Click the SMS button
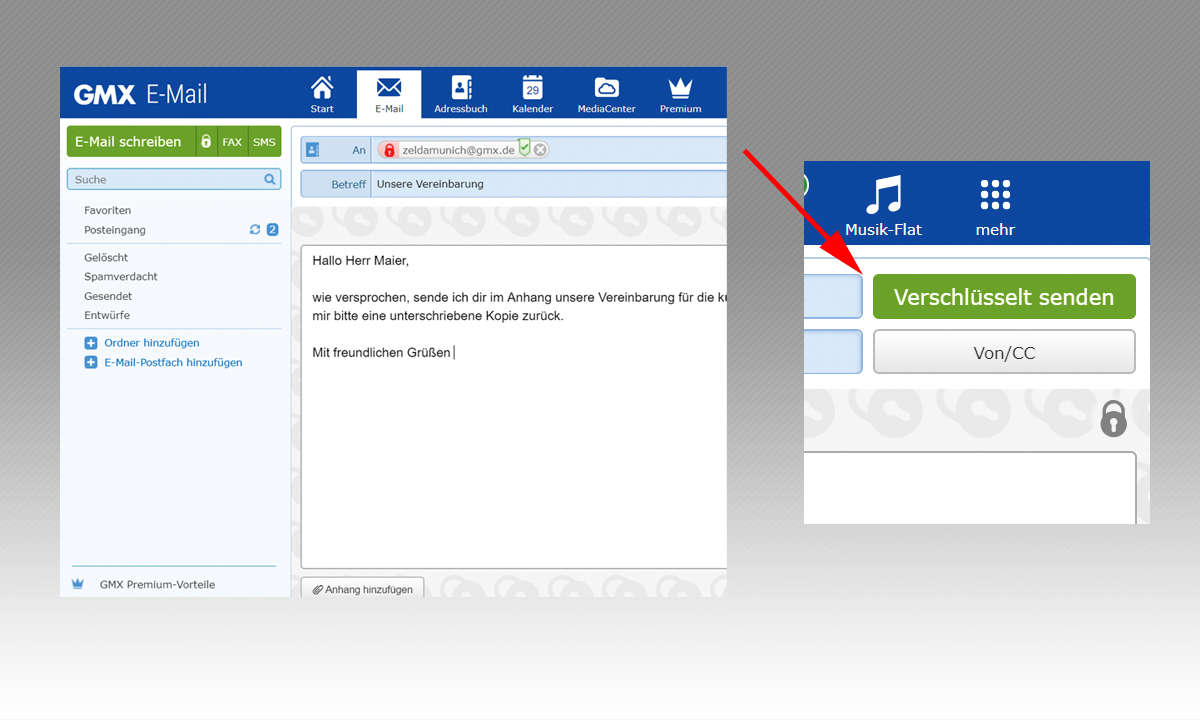 pos(264,142)
